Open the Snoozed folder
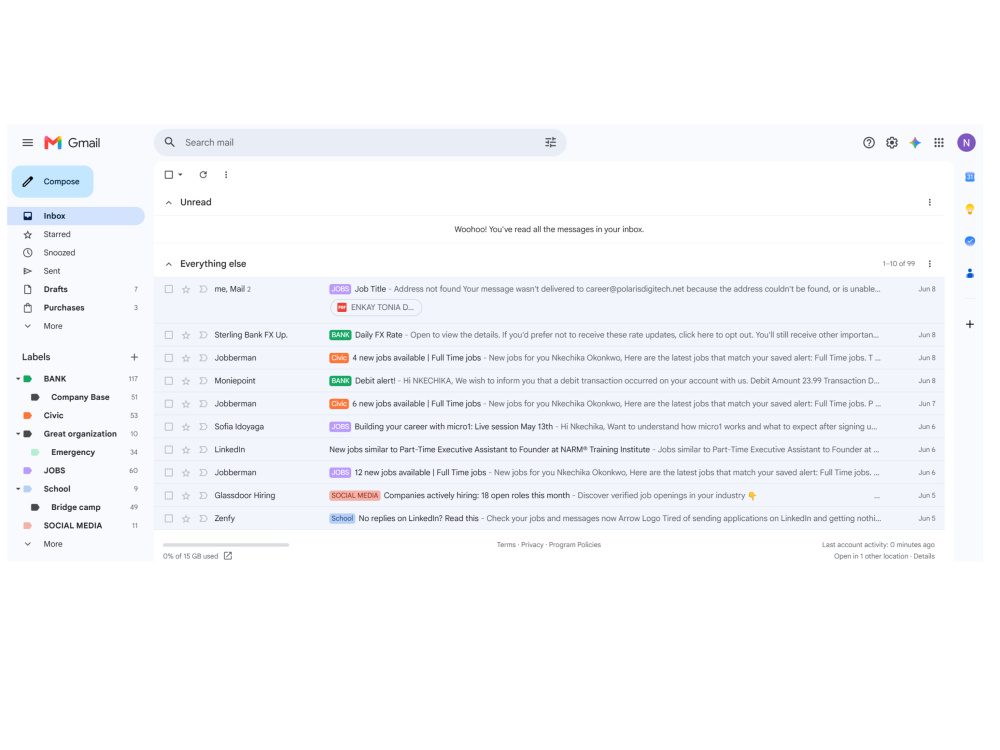 (76, 253)
